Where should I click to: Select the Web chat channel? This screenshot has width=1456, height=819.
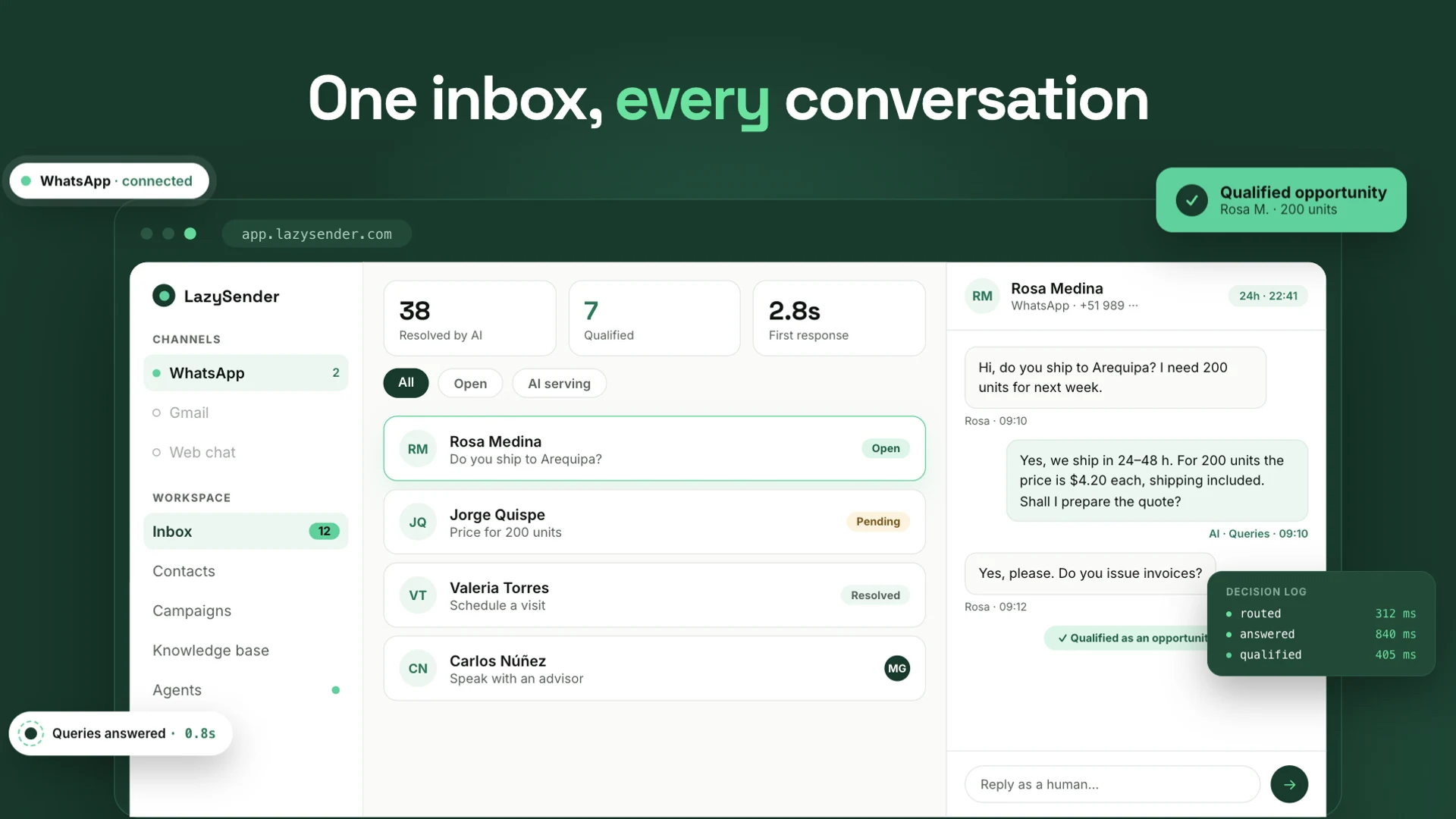click(246, 452)
